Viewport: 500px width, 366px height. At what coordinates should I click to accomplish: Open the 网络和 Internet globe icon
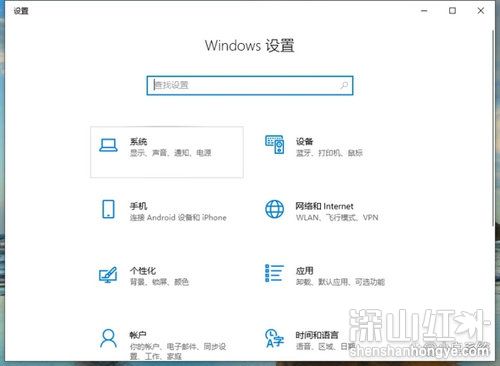[275, 209]
